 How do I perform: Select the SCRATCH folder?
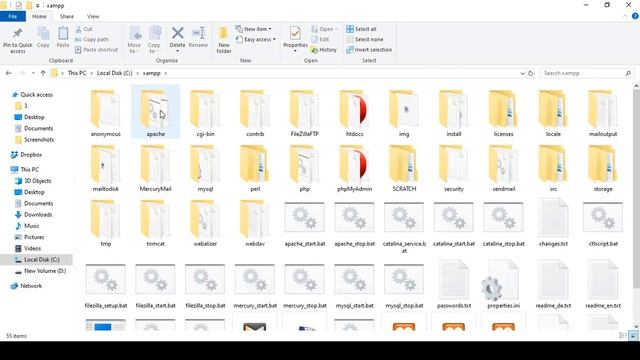click(x=404, y=168)
